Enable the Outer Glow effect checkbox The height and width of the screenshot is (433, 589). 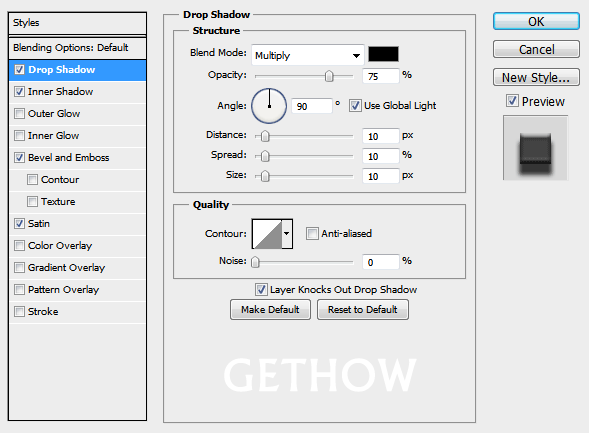[20, 113]
